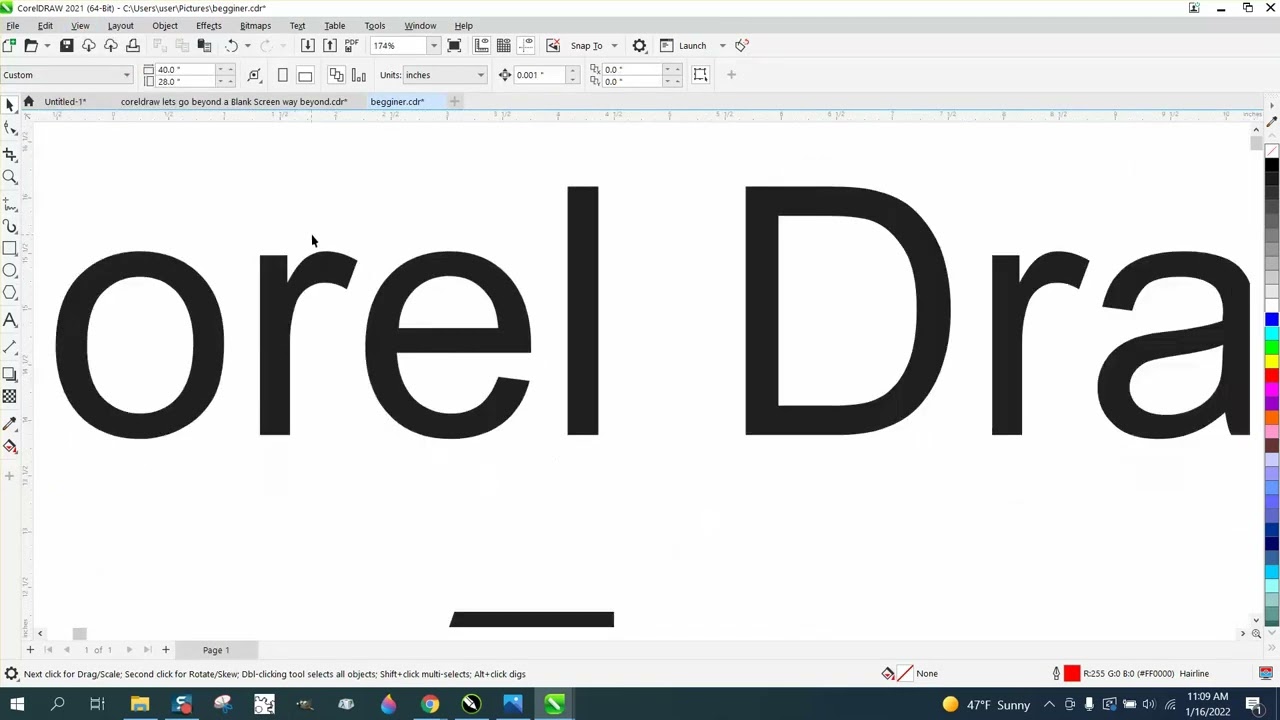Select the Pick tool in toolbox
The height and width of the screenshot is (720, 1280).
(x=10, y=104)
